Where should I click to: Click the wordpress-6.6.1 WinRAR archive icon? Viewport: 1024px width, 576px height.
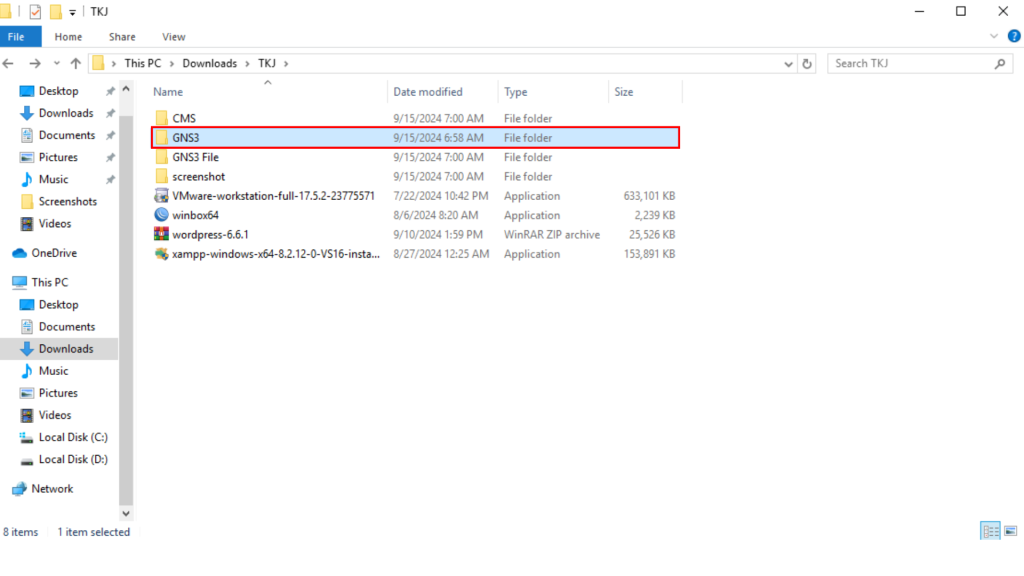(161, 235)
